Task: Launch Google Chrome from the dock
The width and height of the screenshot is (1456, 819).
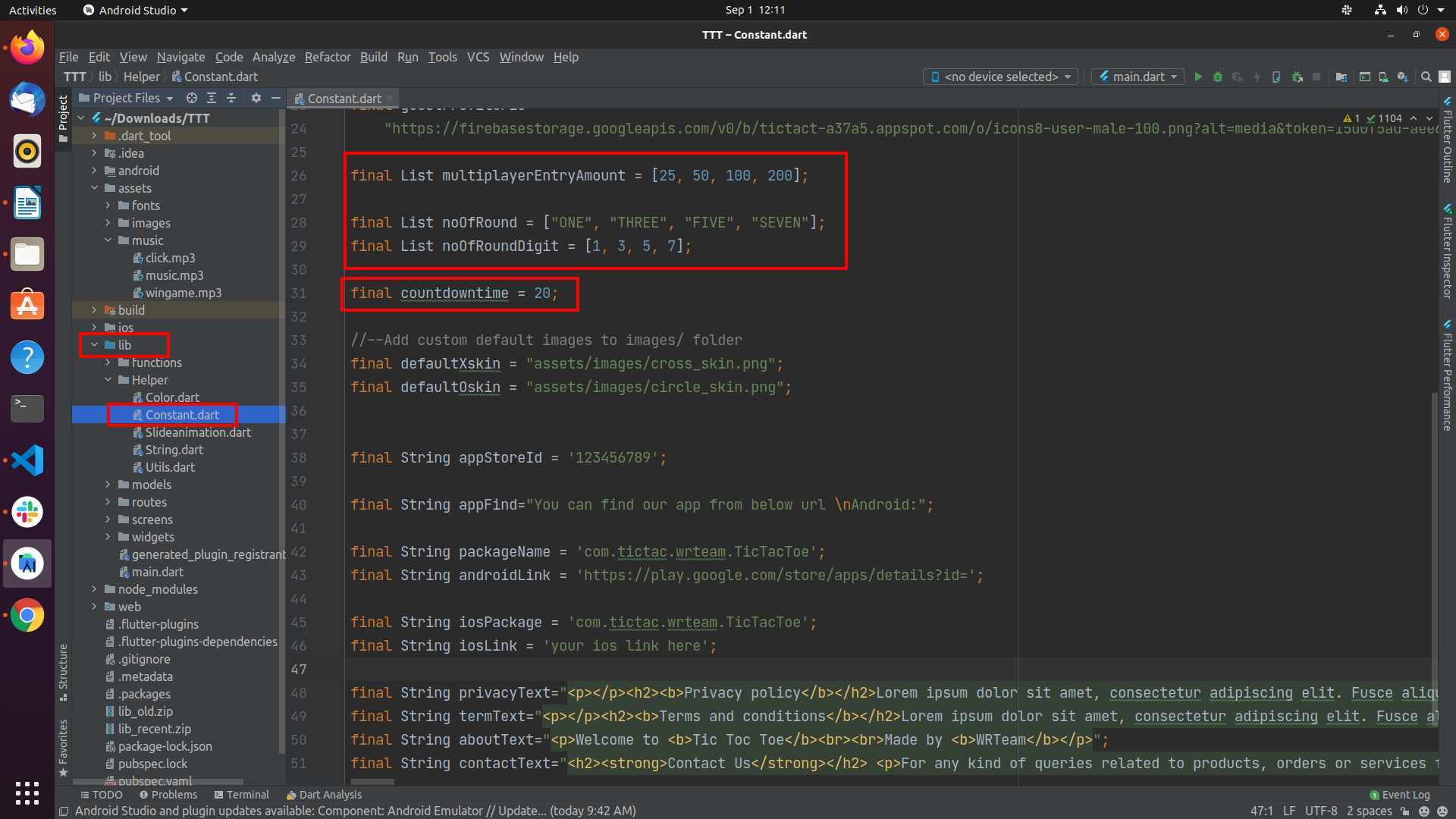Action: click(x=27, y=616)
